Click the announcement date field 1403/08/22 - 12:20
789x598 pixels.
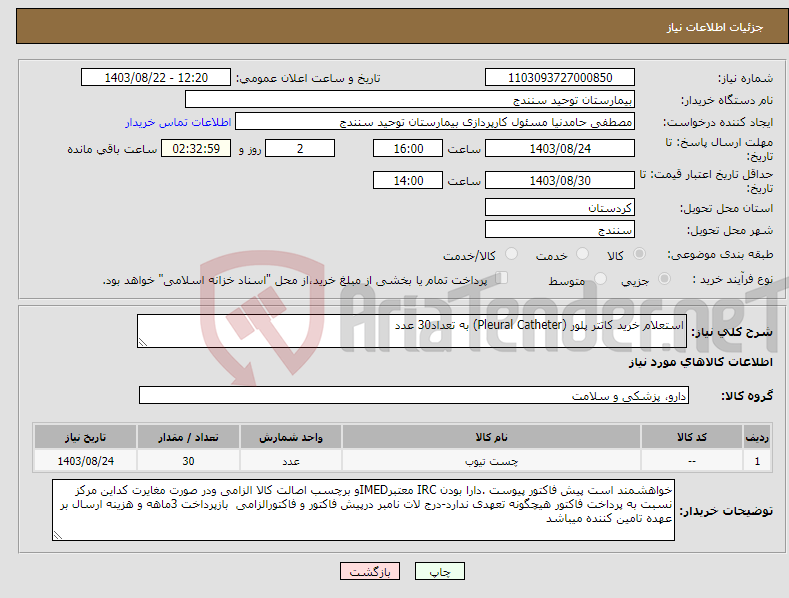point(156,78)
